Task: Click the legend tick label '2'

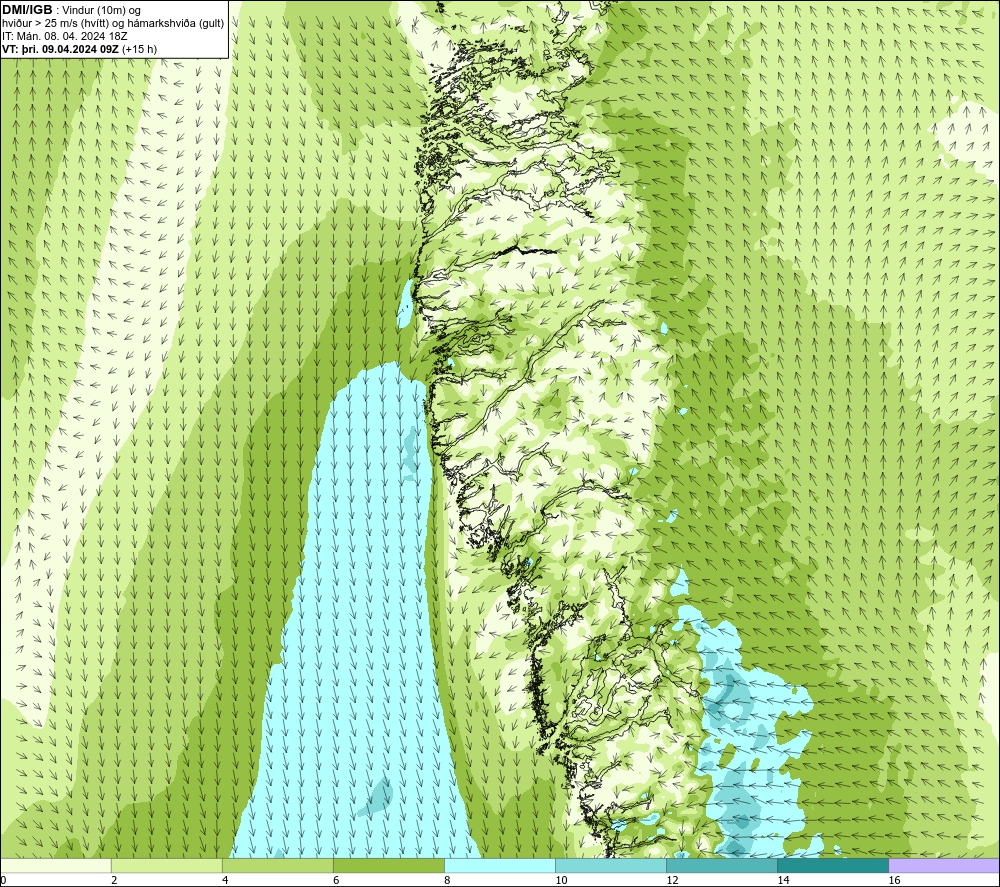Action: (x=114, y=880)
